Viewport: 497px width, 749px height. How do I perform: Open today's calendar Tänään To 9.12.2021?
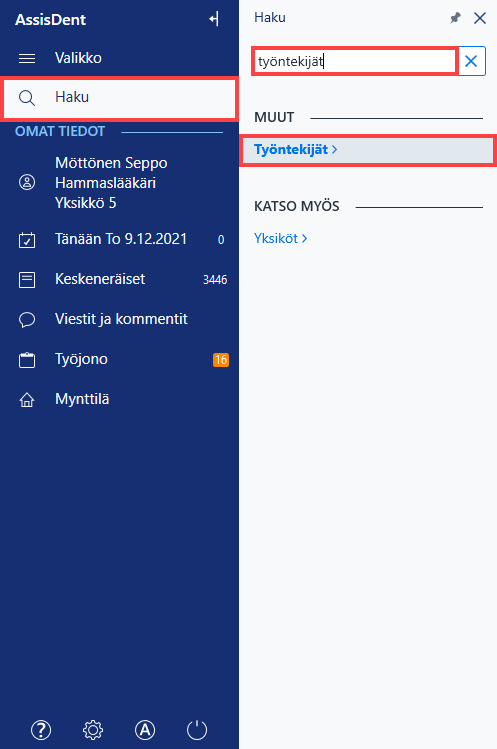[x=119, y=239]
